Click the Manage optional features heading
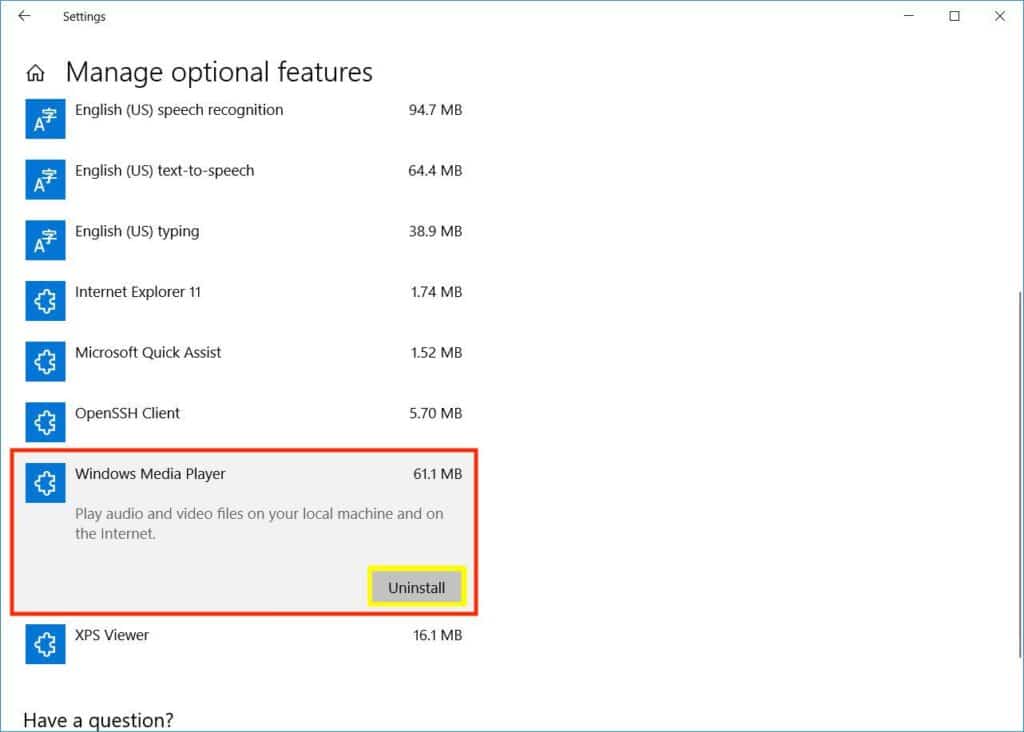The image size is (1024, 732). 219,72
